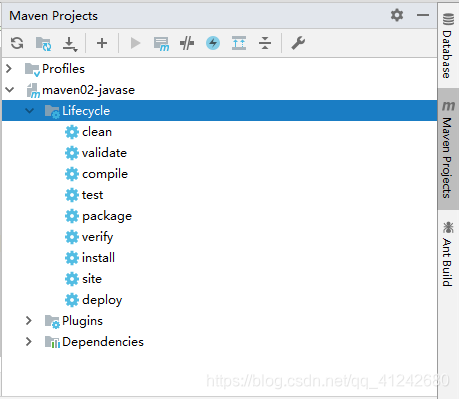Image resolution: width=459 pixels, height=399 pixels.
Task: Click the gear icon beside deploy
Action: point(72,300)
